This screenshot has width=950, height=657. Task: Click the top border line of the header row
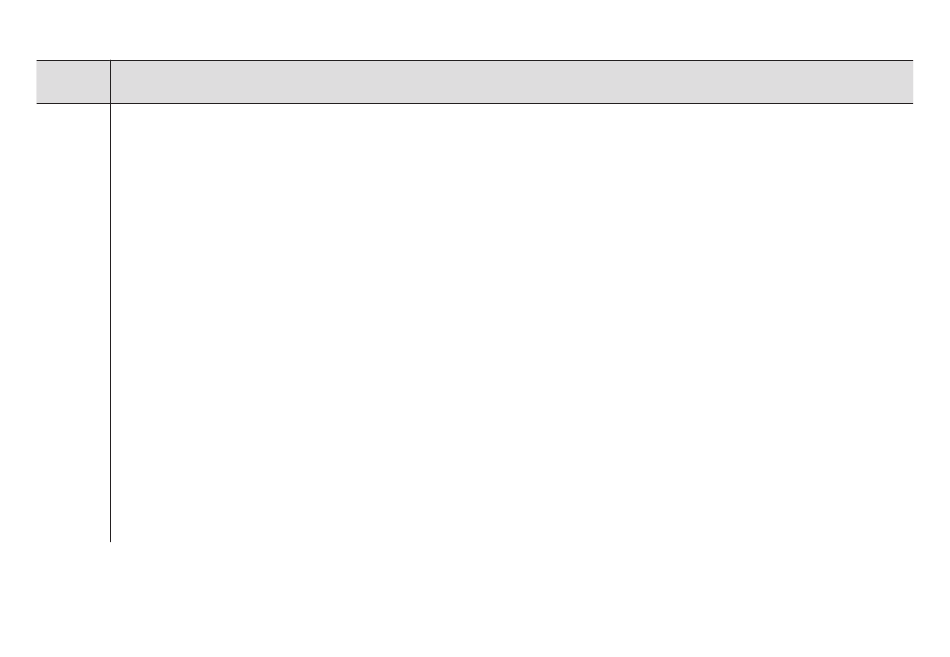tap(474, 61)
